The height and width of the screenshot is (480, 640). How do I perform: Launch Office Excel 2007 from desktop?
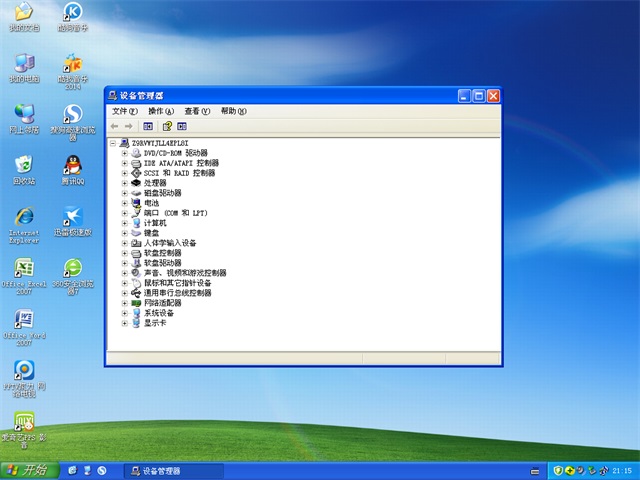point(23,270)
